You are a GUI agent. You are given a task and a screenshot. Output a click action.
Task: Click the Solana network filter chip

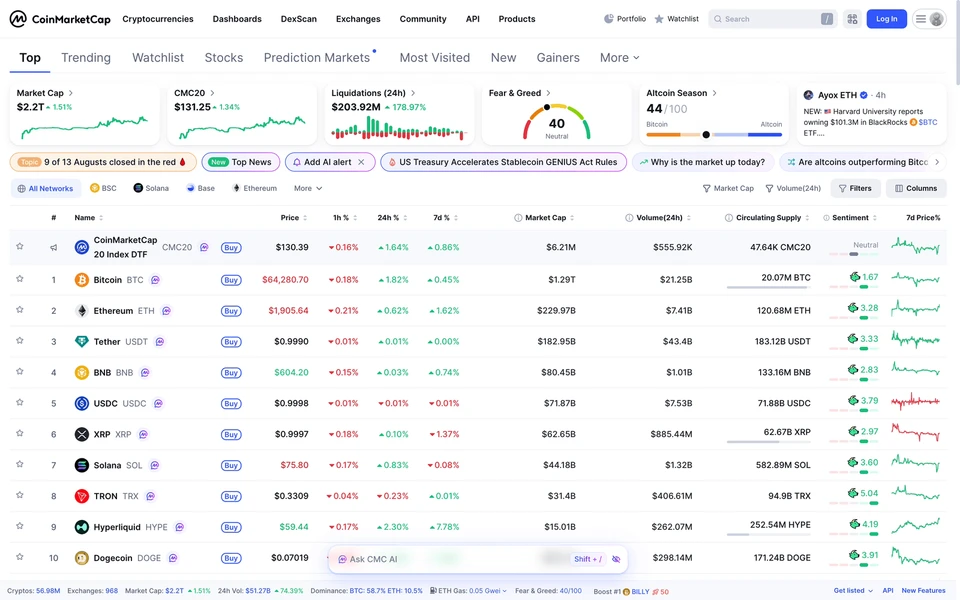click(151, 188)
